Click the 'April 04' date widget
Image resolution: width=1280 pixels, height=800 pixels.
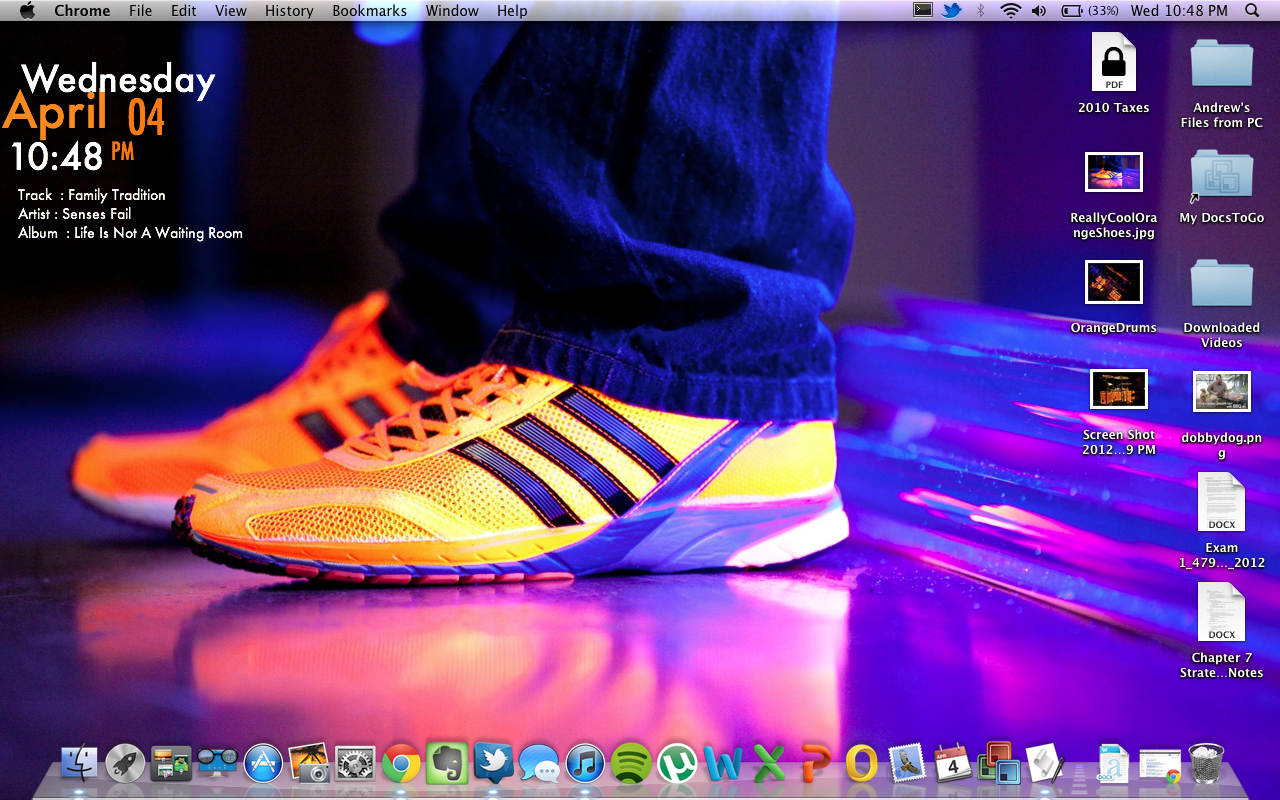coord(85,113)
